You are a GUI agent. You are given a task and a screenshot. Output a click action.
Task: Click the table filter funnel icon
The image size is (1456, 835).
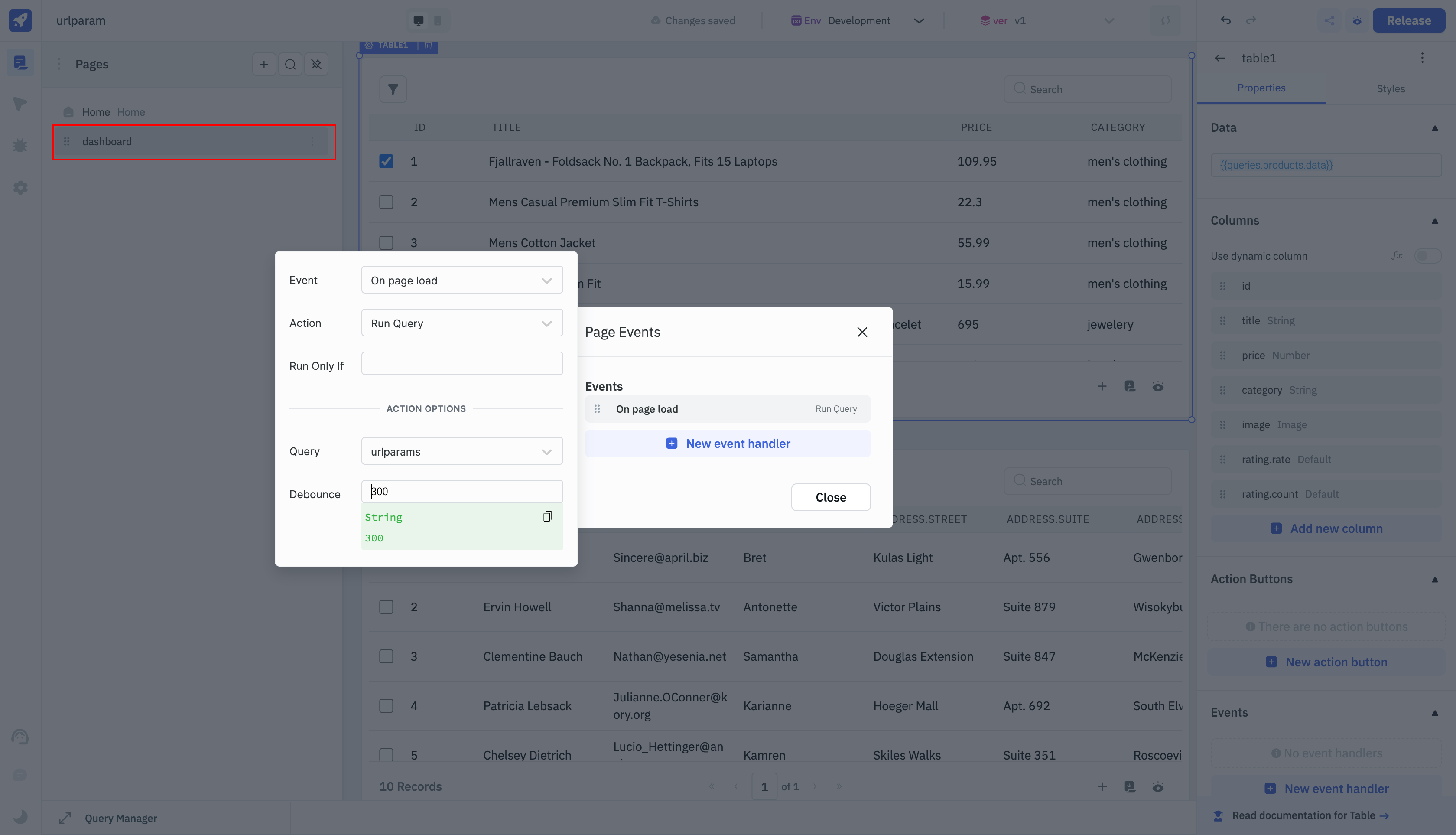[393, 89]
